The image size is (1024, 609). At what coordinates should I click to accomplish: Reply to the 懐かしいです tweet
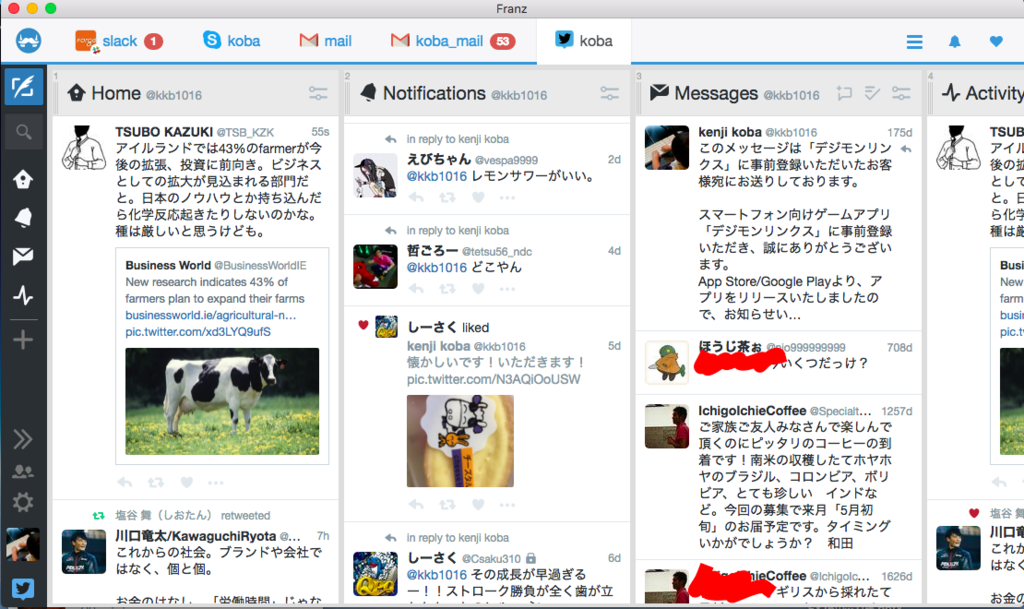pos(416,505)
